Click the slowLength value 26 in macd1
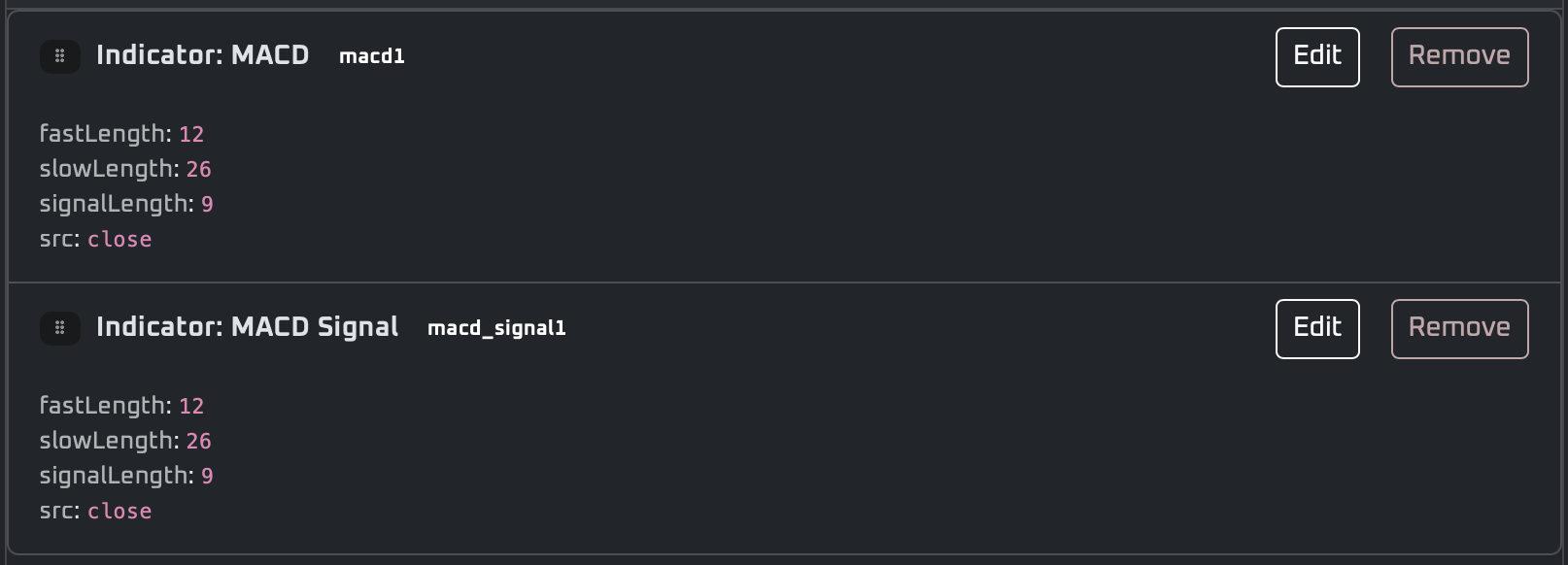 tap(198, 169)
